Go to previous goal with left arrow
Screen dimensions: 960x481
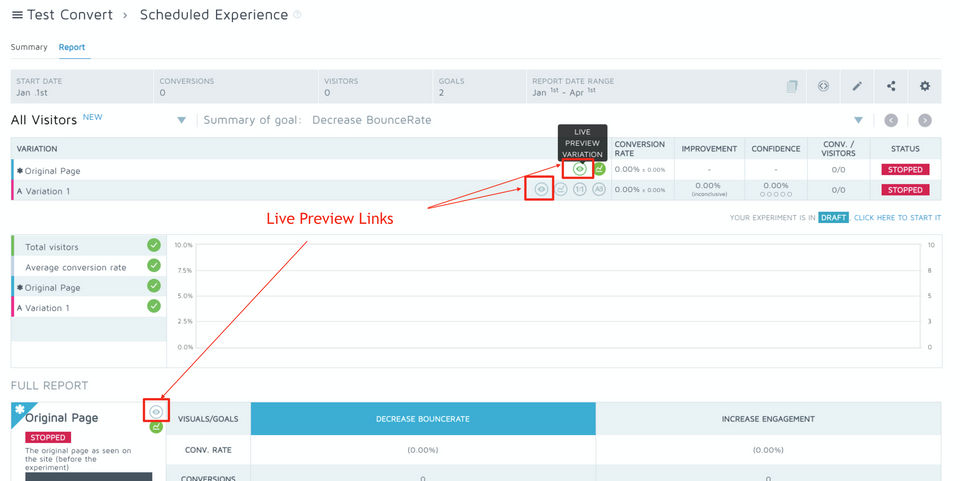[x=891, y=121]
